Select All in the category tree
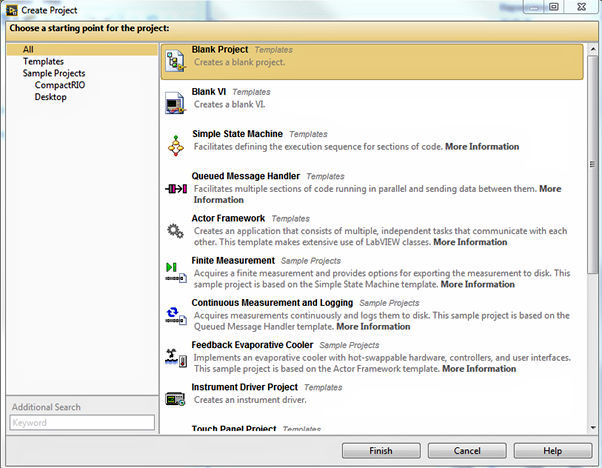 pyautogui.click(x=28, y=49)
